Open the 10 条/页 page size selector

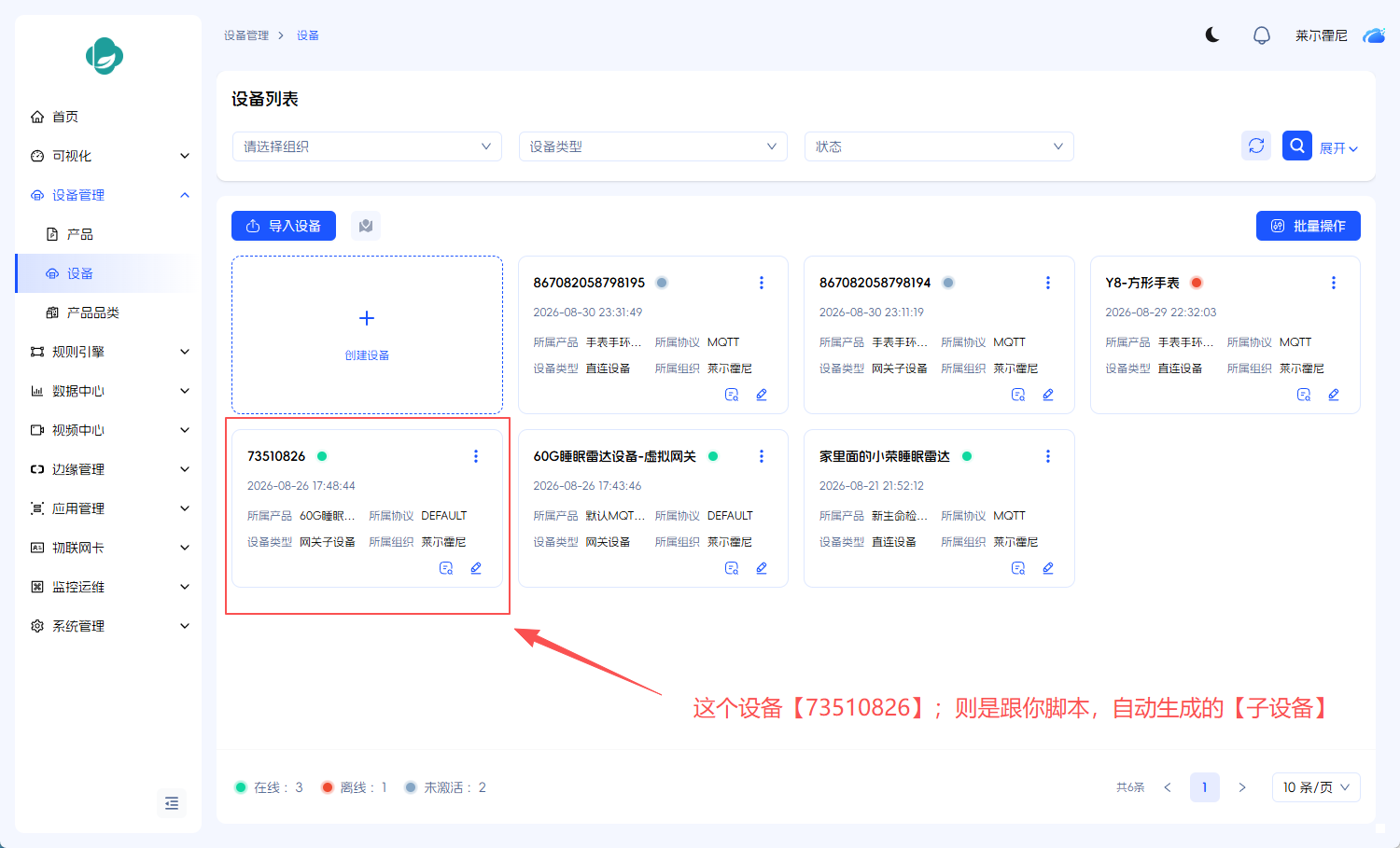point(1316,787)
